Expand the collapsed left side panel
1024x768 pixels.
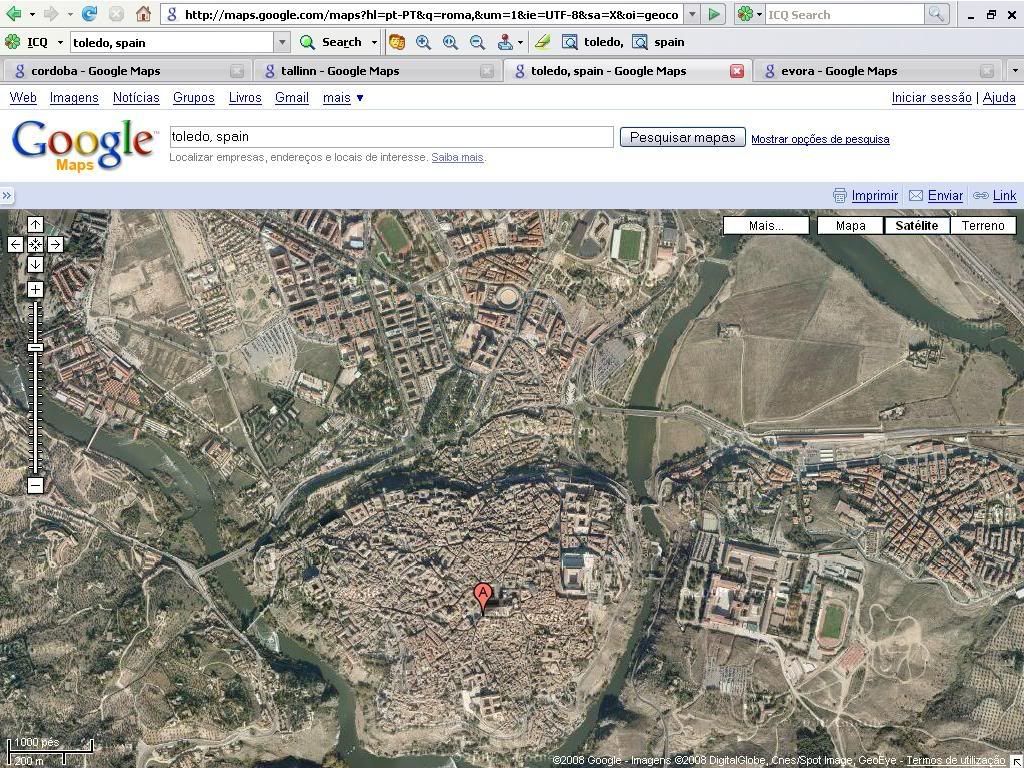tap(7, 196)
